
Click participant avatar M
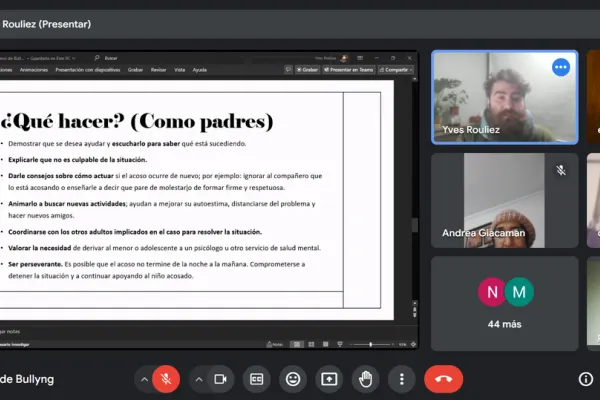[519, 292]
